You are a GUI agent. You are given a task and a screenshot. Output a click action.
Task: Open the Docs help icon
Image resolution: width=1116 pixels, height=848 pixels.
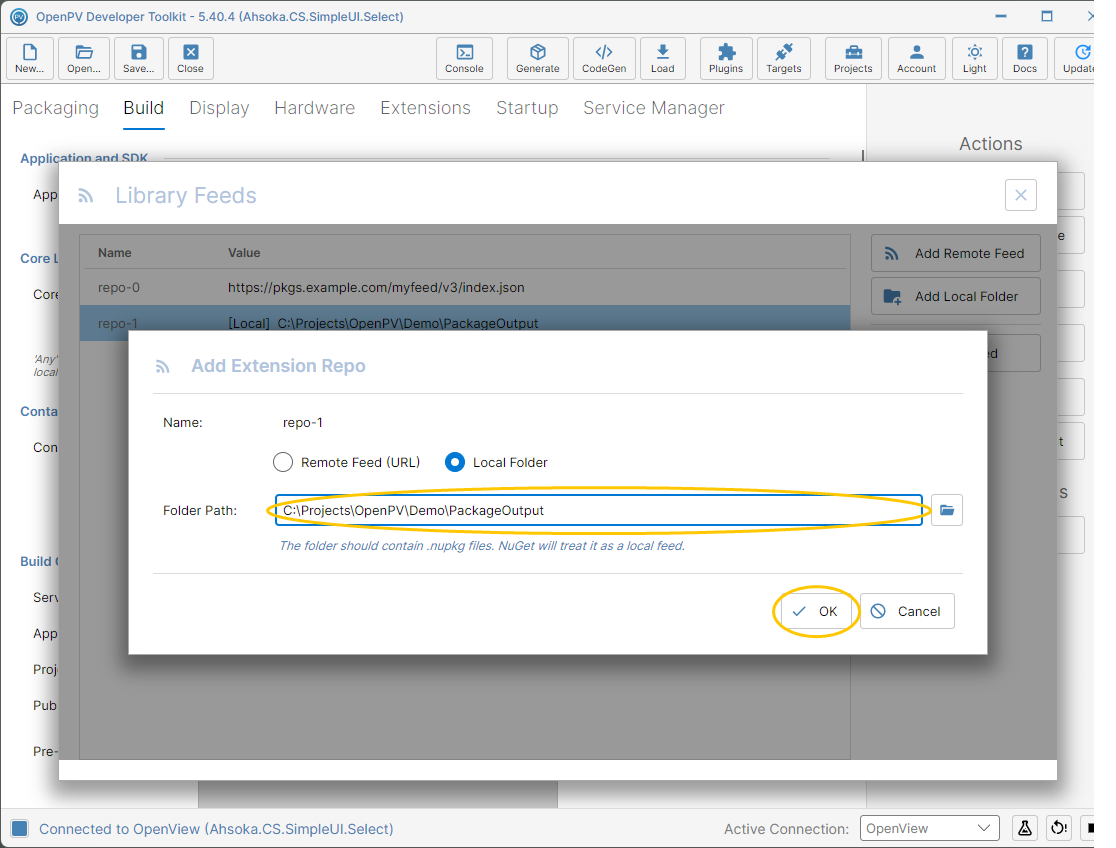1024,58
